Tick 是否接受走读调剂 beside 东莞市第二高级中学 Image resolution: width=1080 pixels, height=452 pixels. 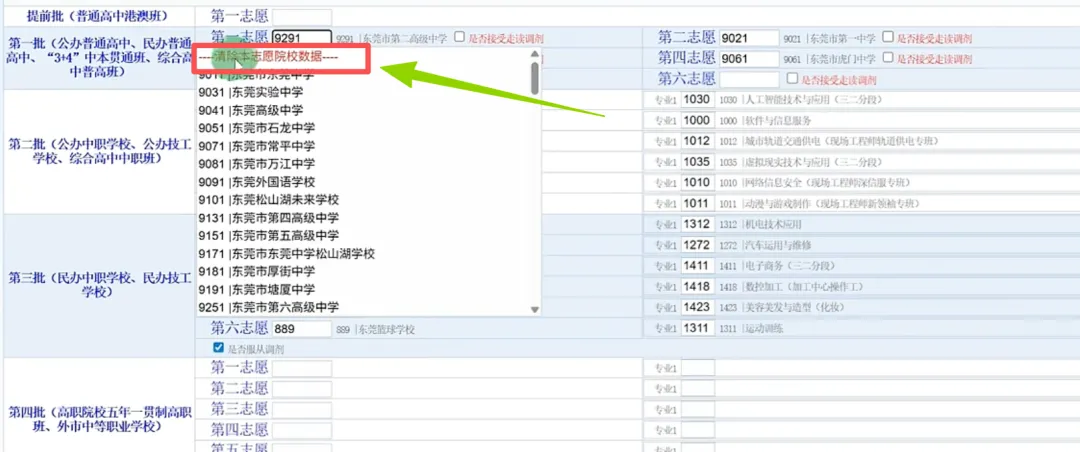pos(460,37)
